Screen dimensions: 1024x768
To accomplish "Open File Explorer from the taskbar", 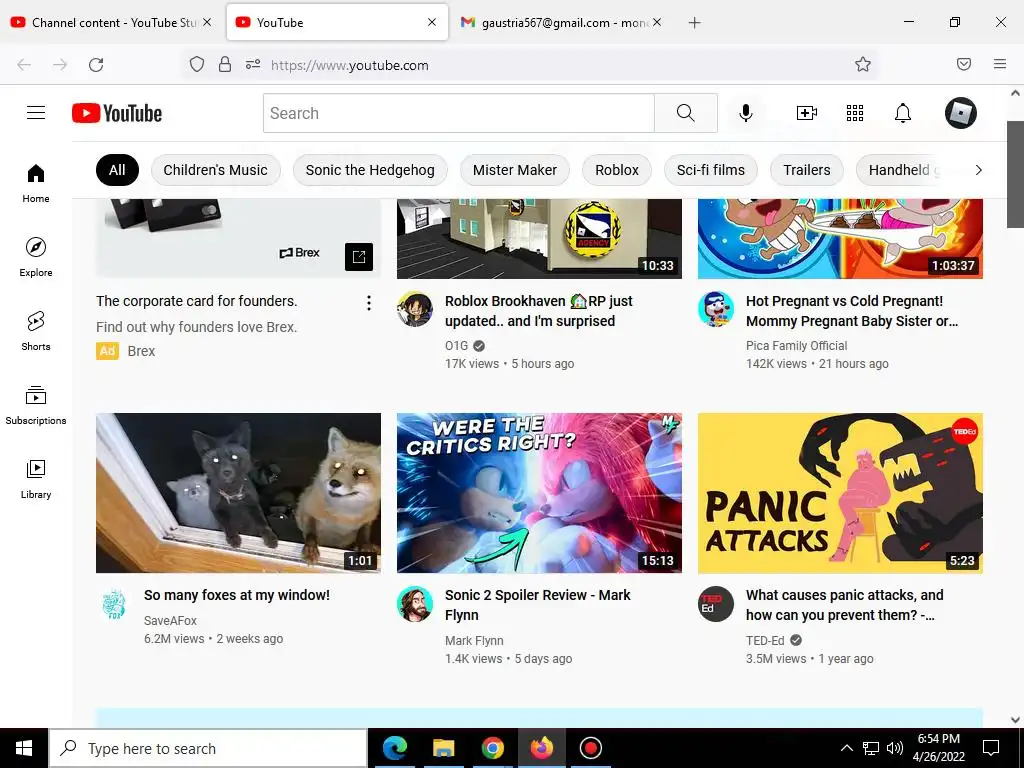I will pos(443,748).
